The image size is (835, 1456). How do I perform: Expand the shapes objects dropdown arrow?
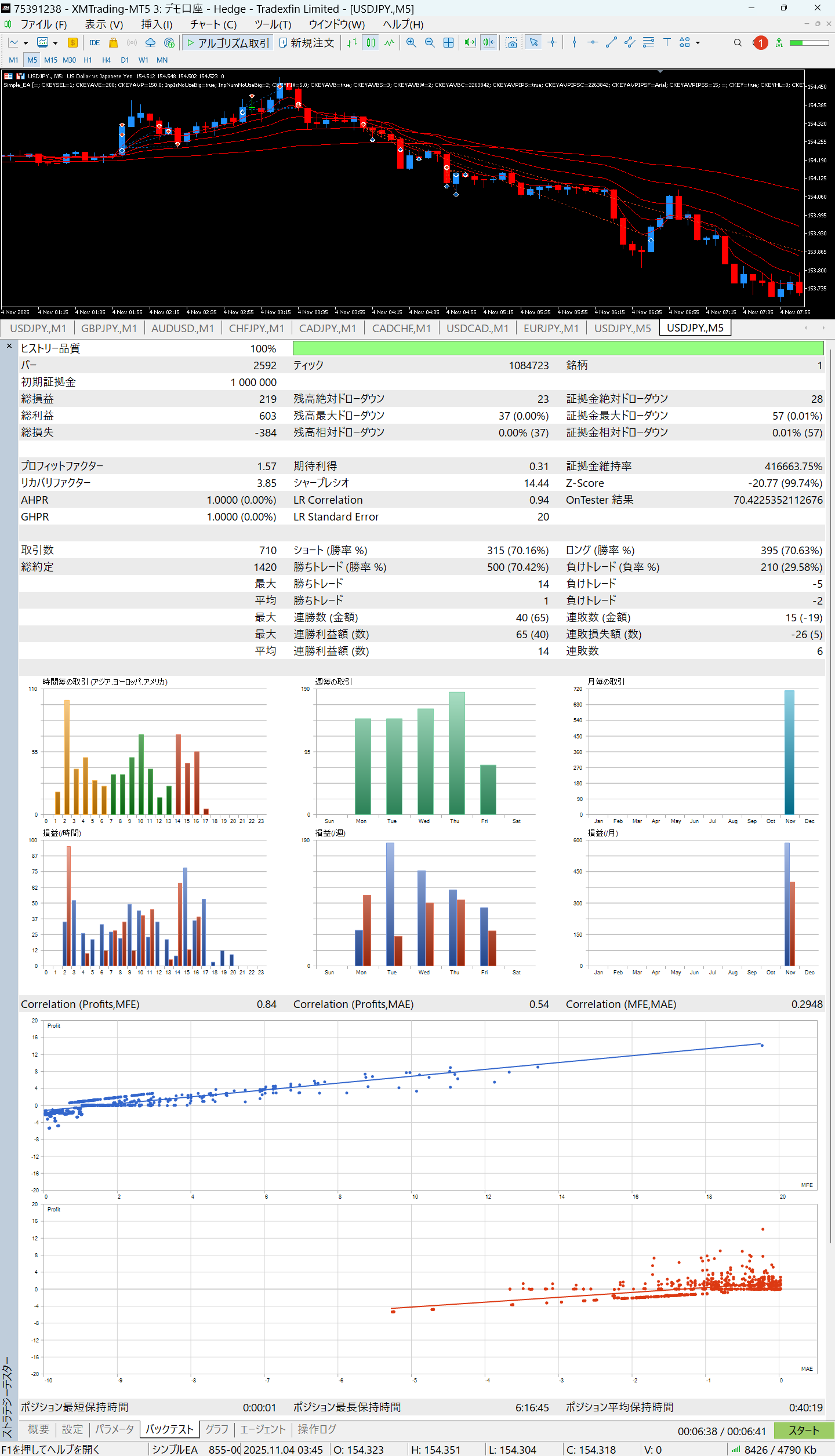coord(698,43)
